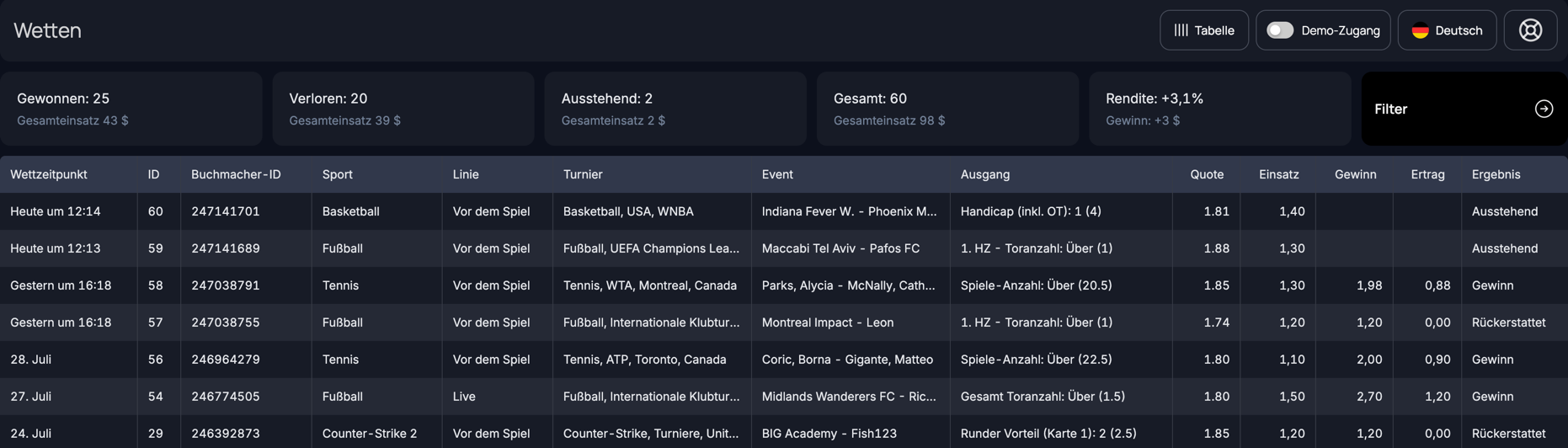Sort by Quote column header
This screenshot has height=448, width=1568.
tap(1206, 174)
